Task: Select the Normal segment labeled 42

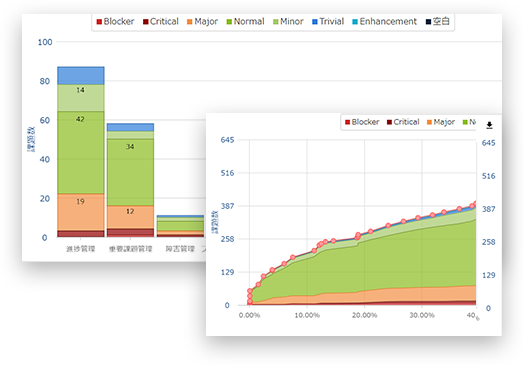Action: click(81, 152)
